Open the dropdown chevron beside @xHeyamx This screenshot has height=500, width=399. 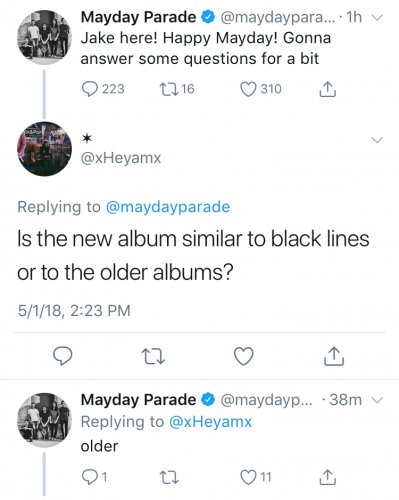point(377,140)
